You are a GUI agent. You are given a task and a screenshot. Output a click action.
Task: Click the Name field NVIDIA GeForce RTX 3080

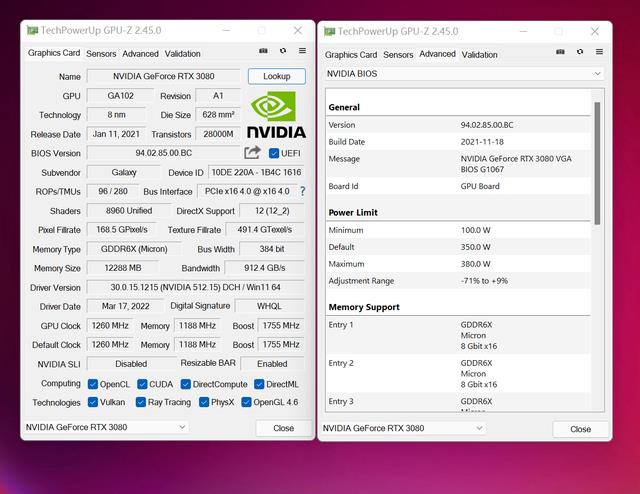click(x=163, y=76)
